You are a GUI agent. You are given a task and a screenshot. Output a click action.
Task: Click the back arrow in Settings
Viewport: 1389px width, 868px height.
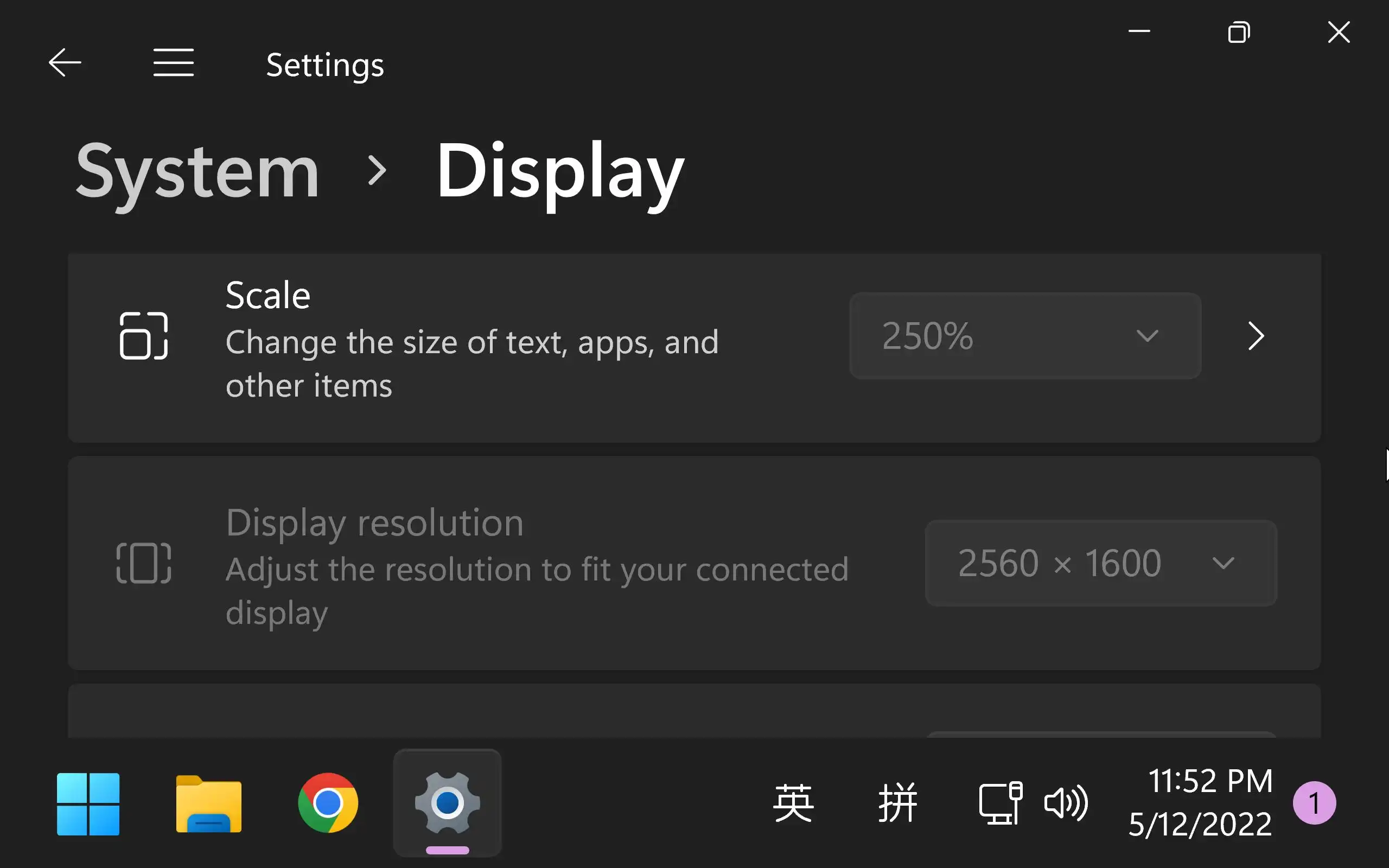click(x=64, y=62)
